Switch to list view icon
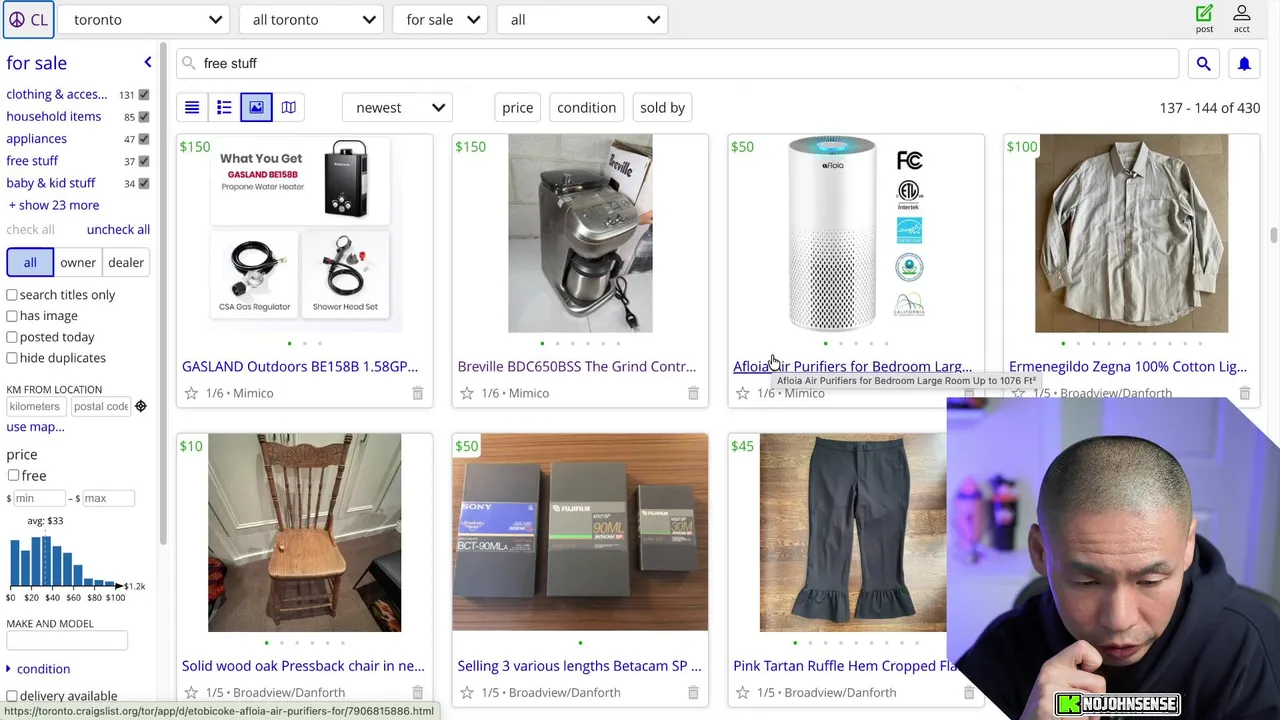Image resolution: width=1280 pixels, height=720 pixels. click(x=192, y=107)
